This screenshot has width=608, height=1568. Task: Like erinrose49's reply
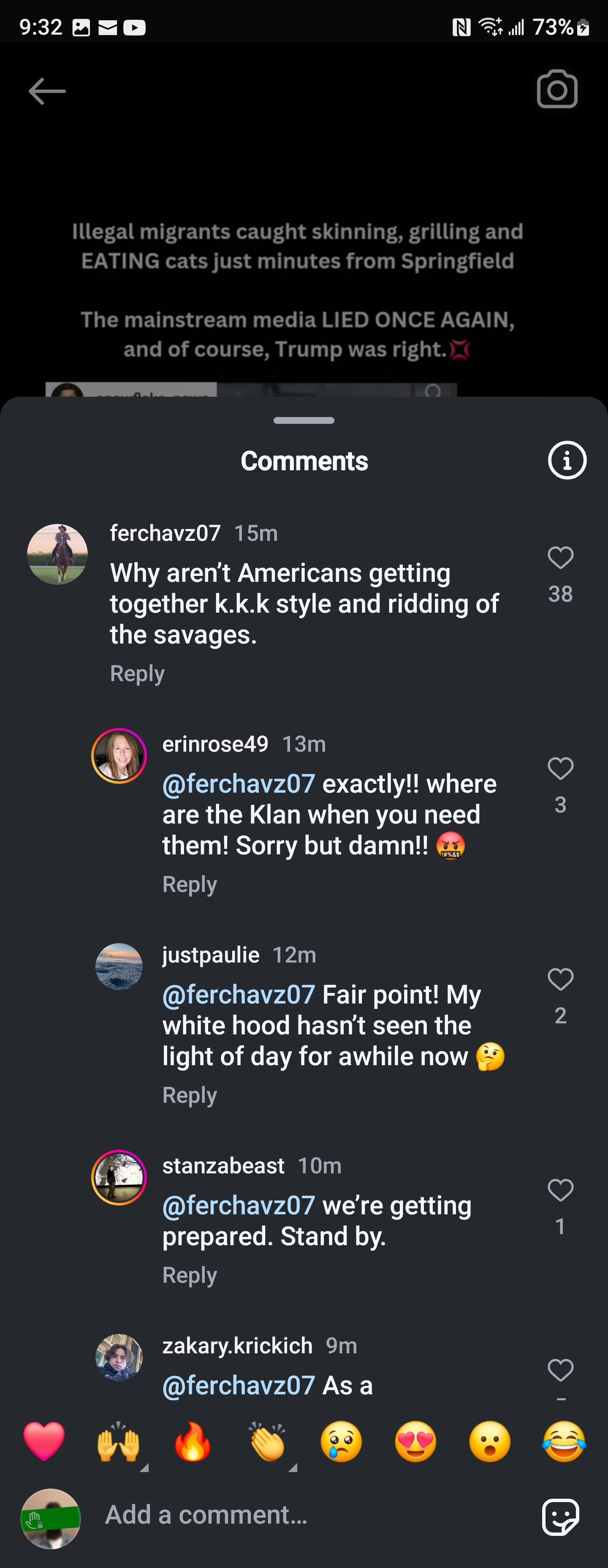click(560, 769)
